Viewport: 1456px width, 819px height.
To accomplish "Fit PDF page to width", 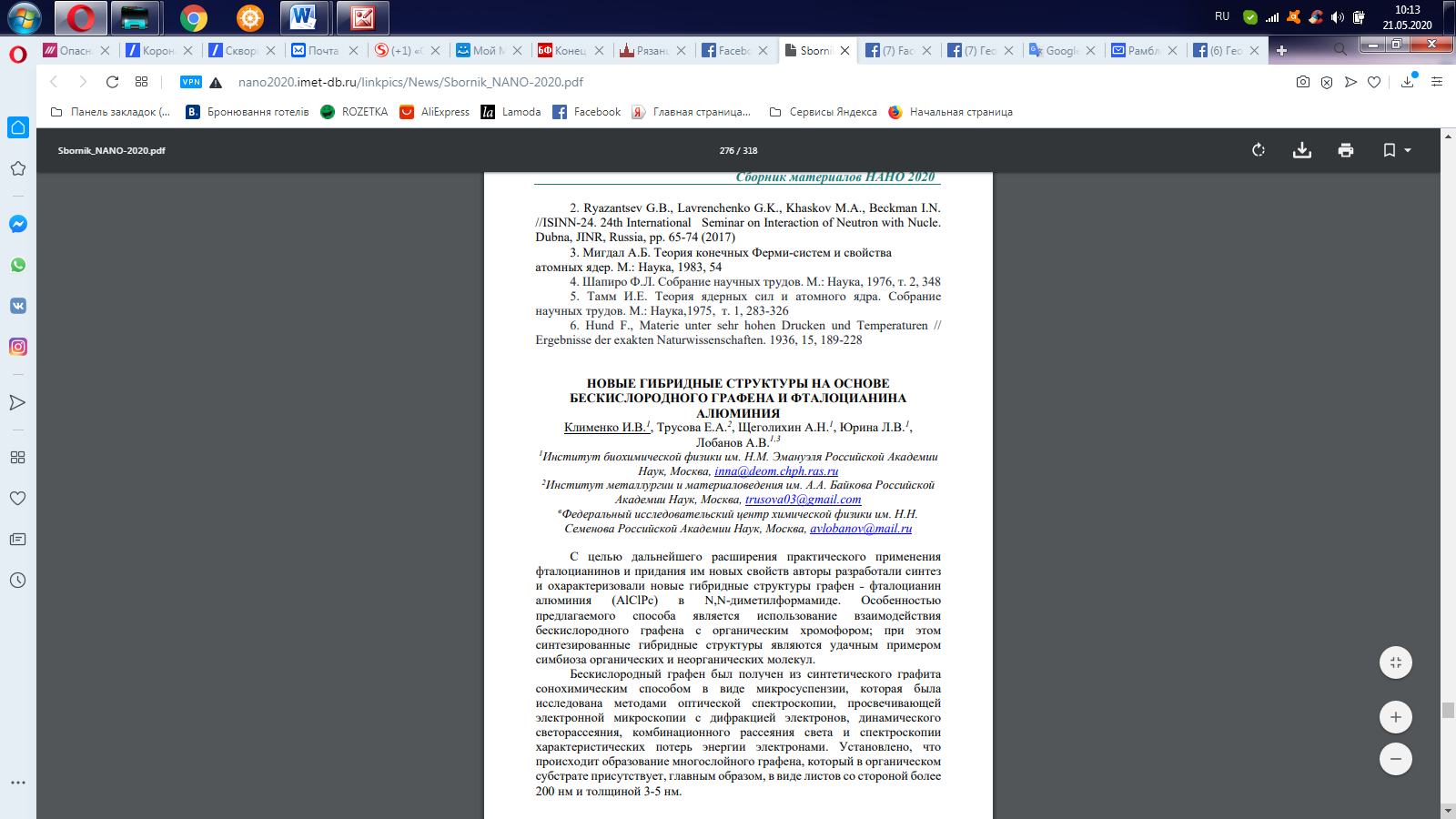I will (1396, 662).
